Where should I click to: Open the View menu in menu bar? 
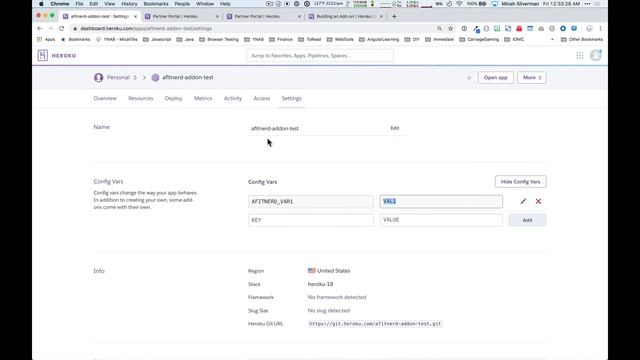click(x=109, y=4)
